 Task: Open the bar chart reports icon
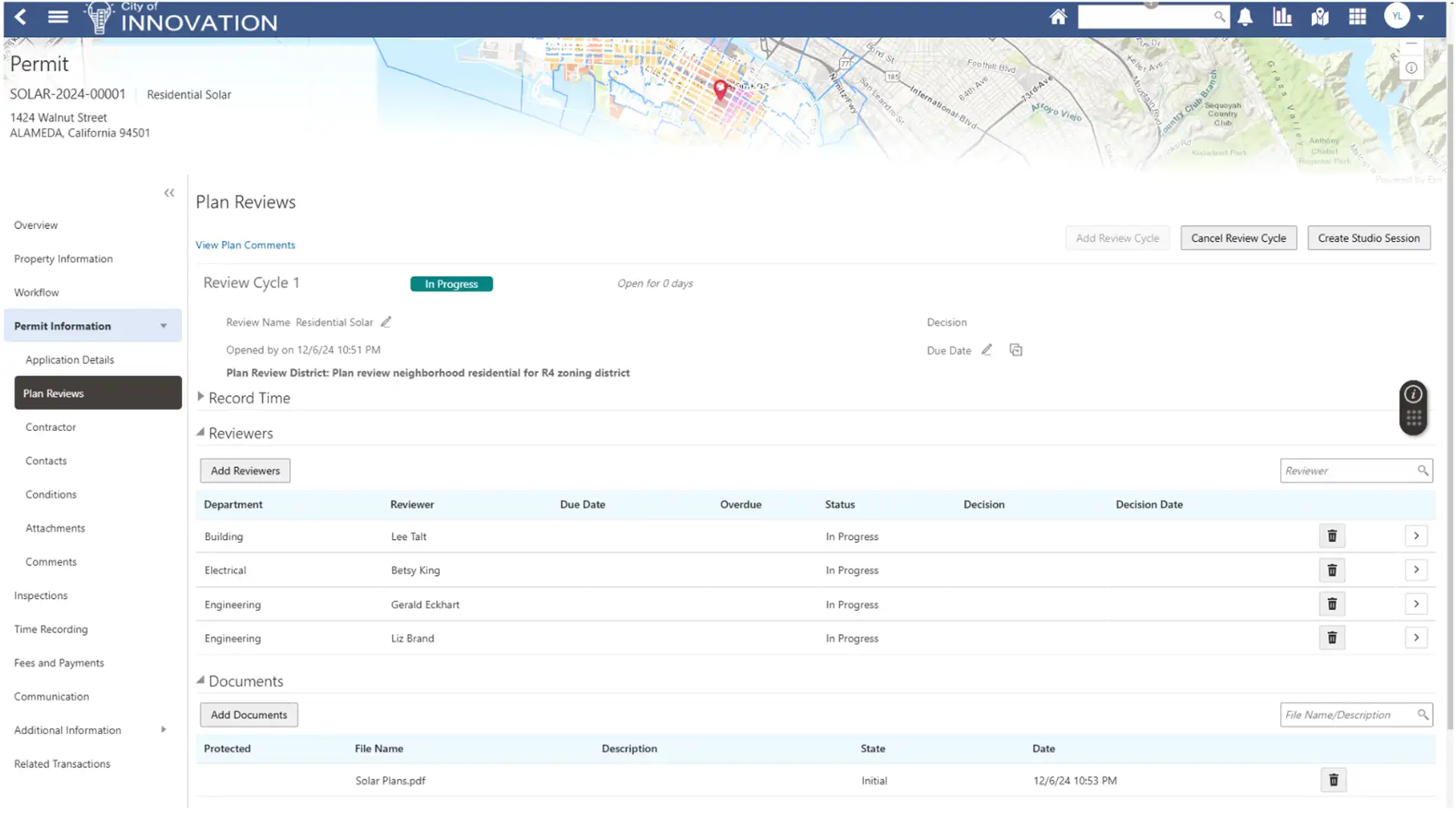coord(1282,17)
